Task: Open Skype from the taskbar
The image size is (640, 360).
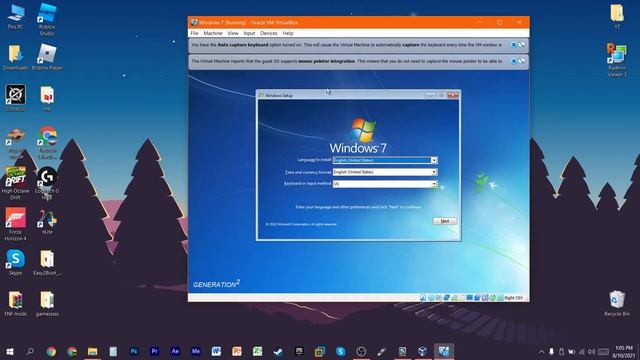Action: pyautogui.click(x=340, y=351)
